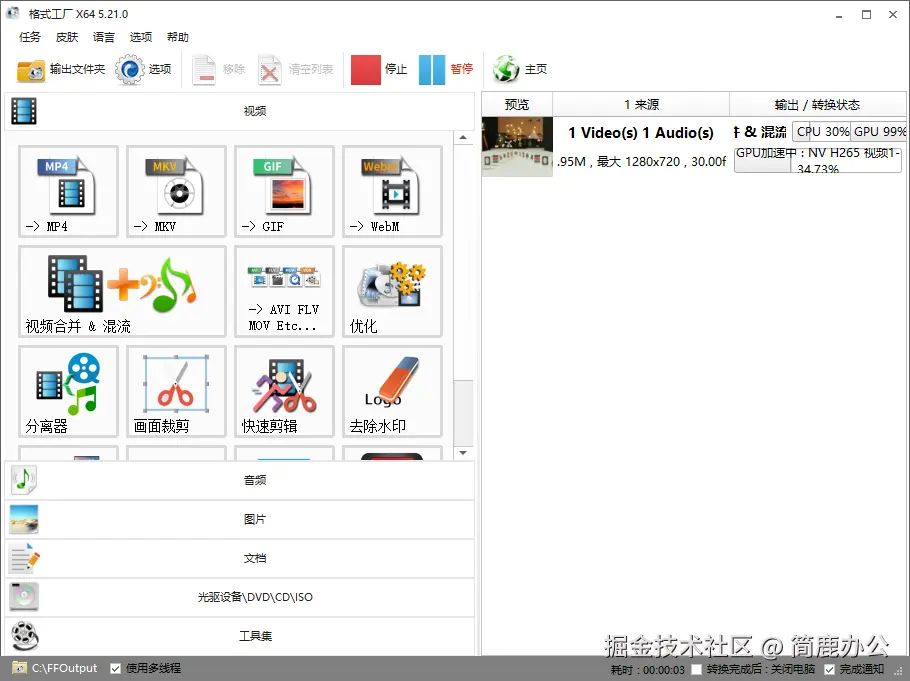910x681 pixels.
Task: Open the 任务 menu
Action: point(29,37)
